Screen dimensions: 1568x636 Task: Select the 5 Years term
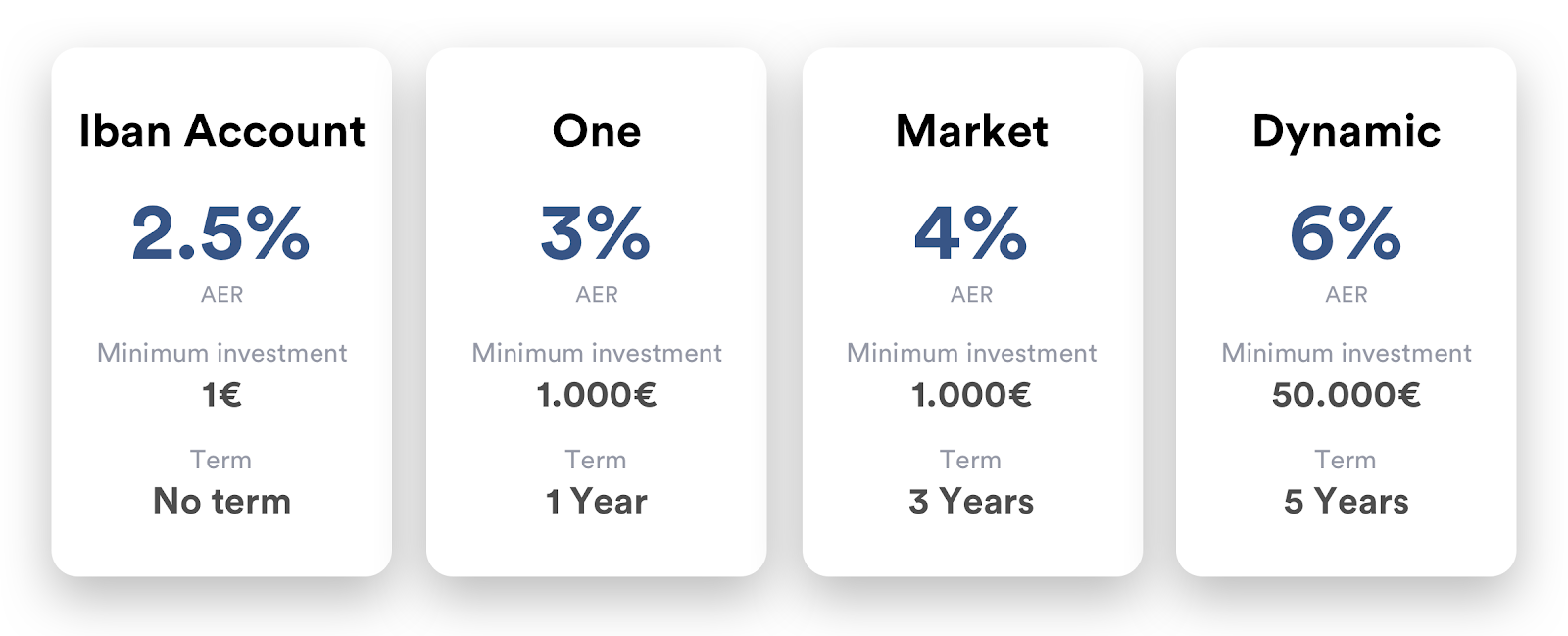[x=1347, y=502]
